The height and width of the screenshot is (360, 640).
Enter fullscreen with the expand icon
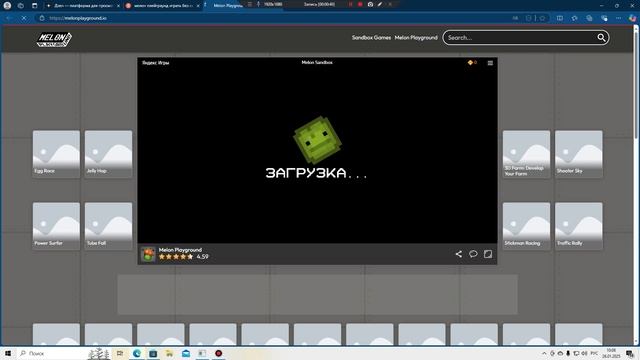click(x=488, y=254)
